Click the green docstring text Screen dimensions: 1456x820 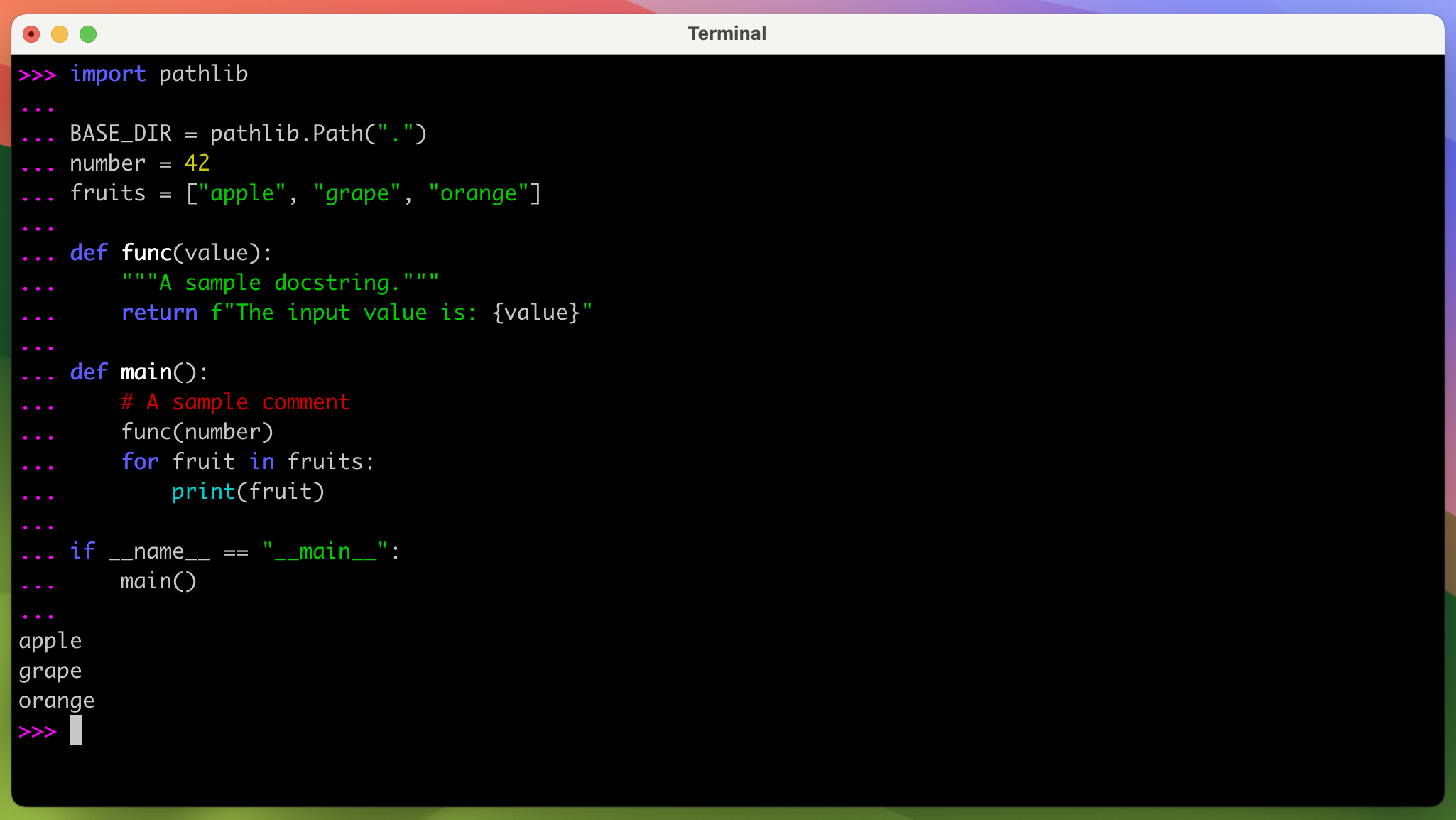(x=280, y=282)
